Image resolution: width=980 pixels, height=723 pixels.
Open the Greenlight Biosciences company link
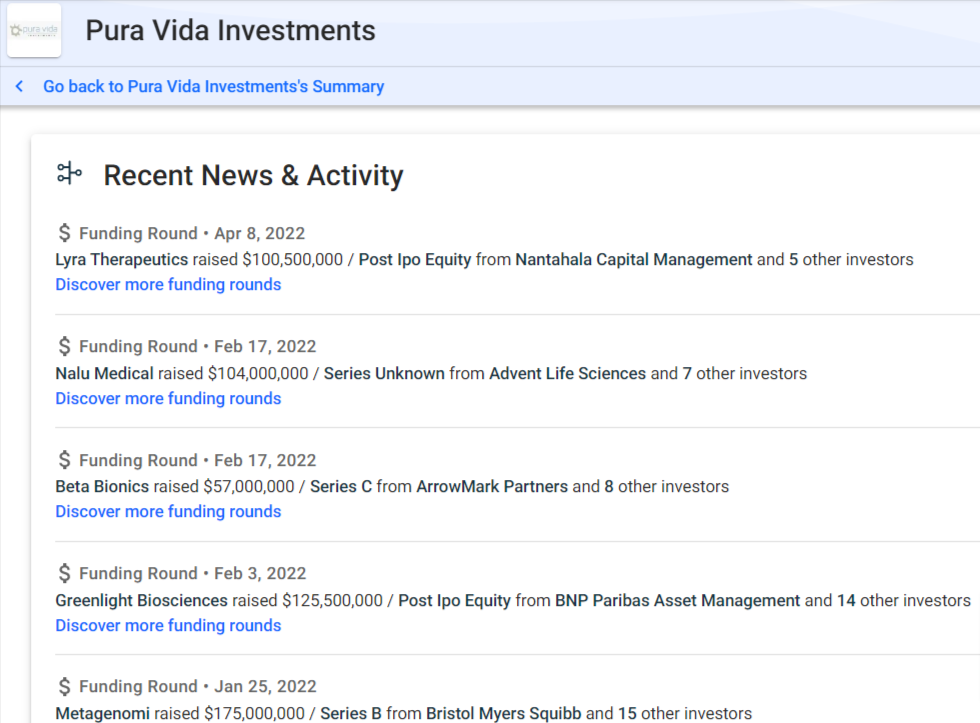(142, 600)
